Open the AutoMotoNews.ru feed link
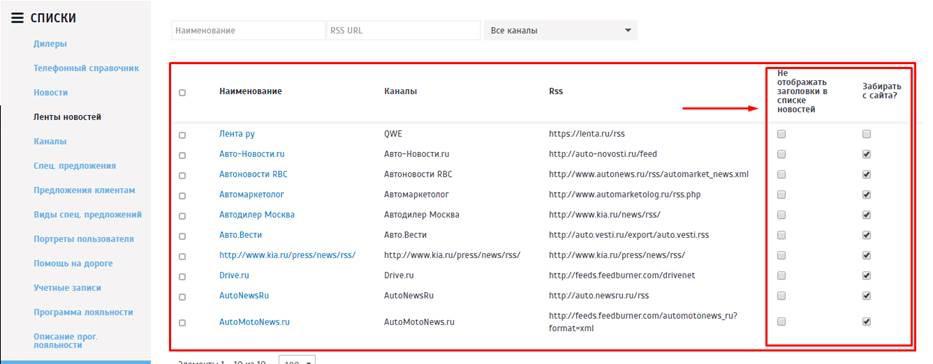This screenshot has width=933, height=364. coord(254,322)
